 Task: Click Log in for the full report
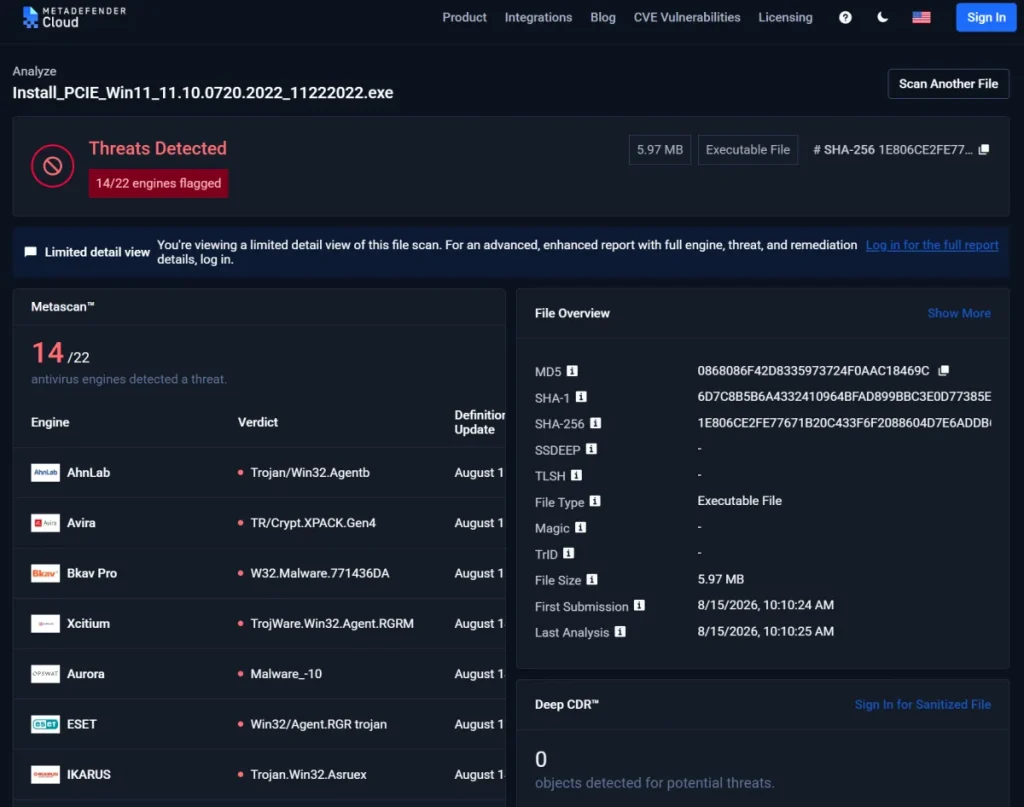(932, 245)
